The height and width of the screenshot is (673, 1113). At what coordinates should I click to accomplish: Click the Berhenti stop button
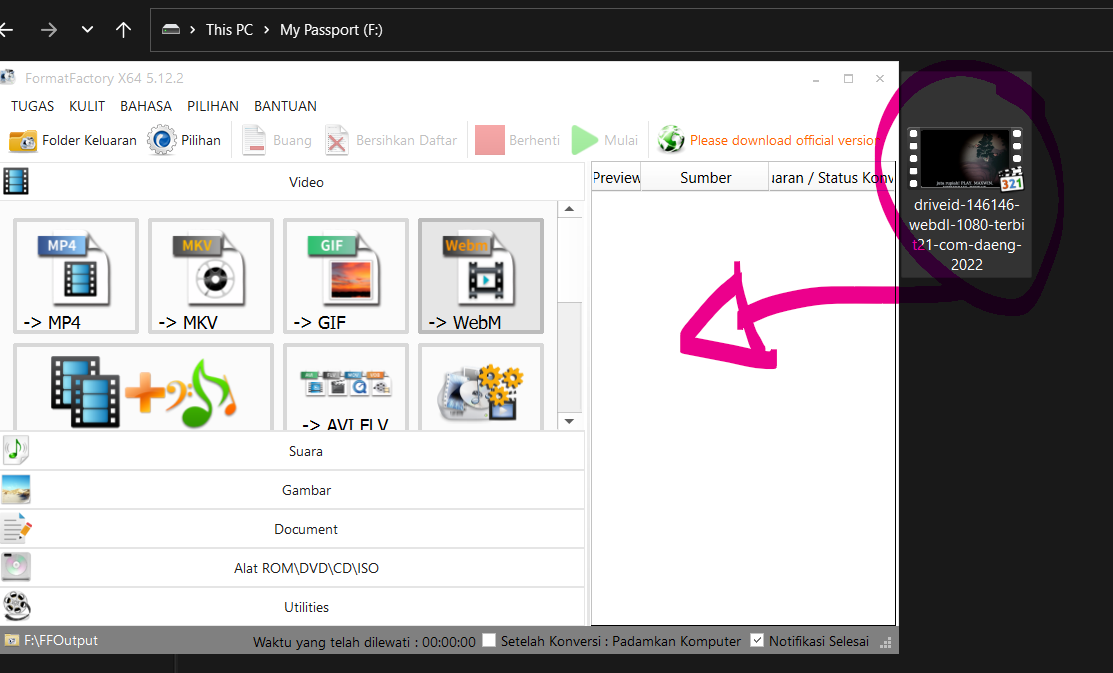(x=517, y=141)
